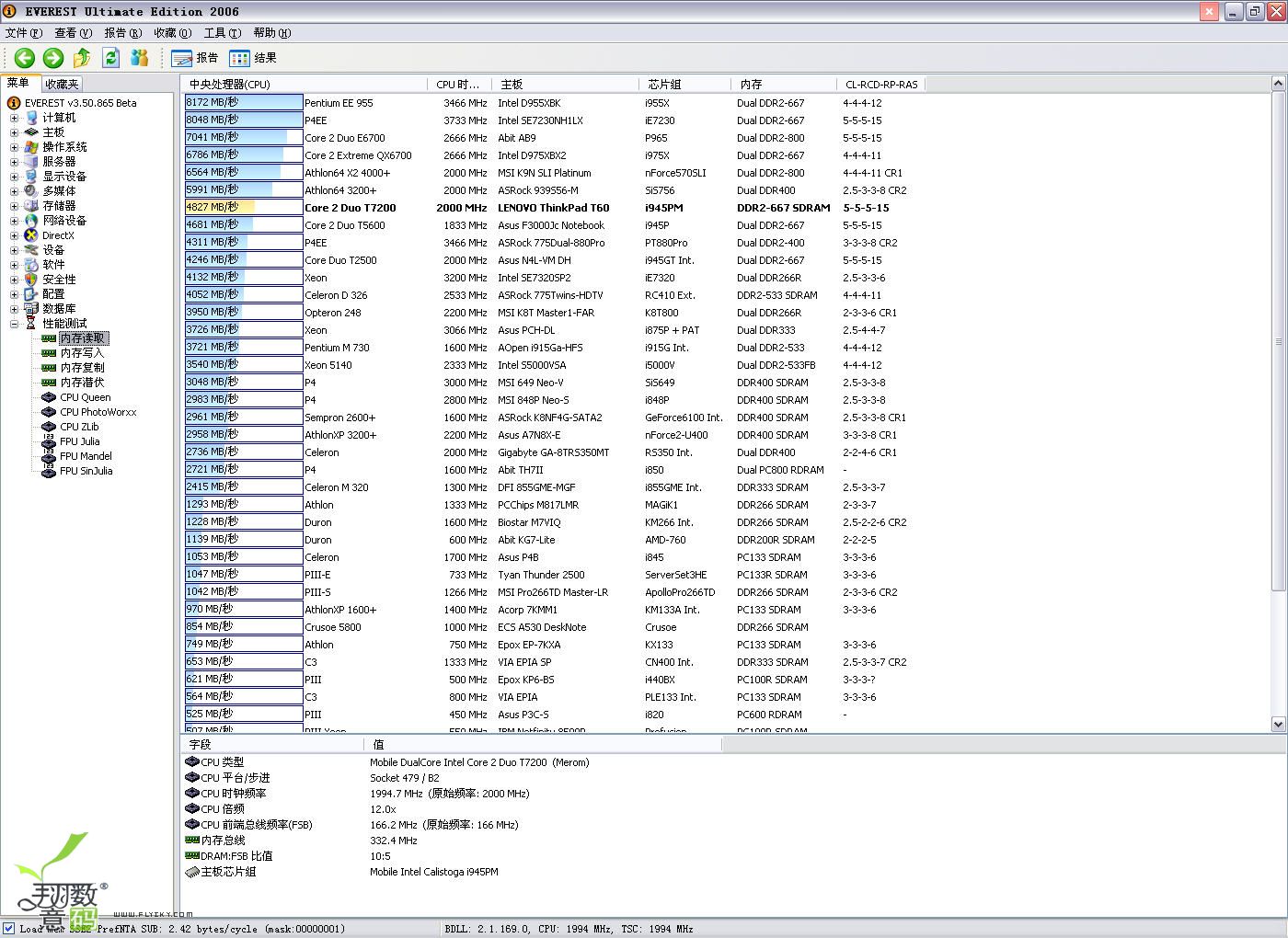The height and width of the screenshot is (938, 1288).
Task: Click the DirectX icon in tree
Action: click(x=31, y=235)
